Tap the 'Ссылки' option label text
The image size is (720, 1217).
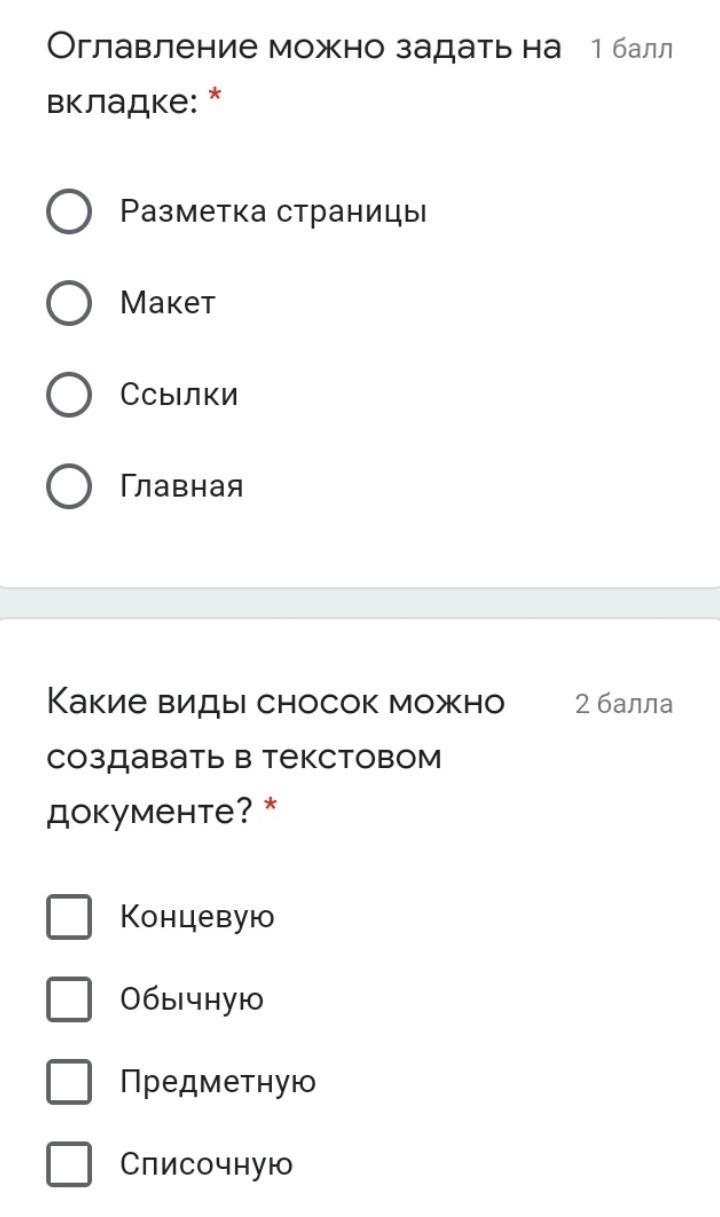[179, 395]
